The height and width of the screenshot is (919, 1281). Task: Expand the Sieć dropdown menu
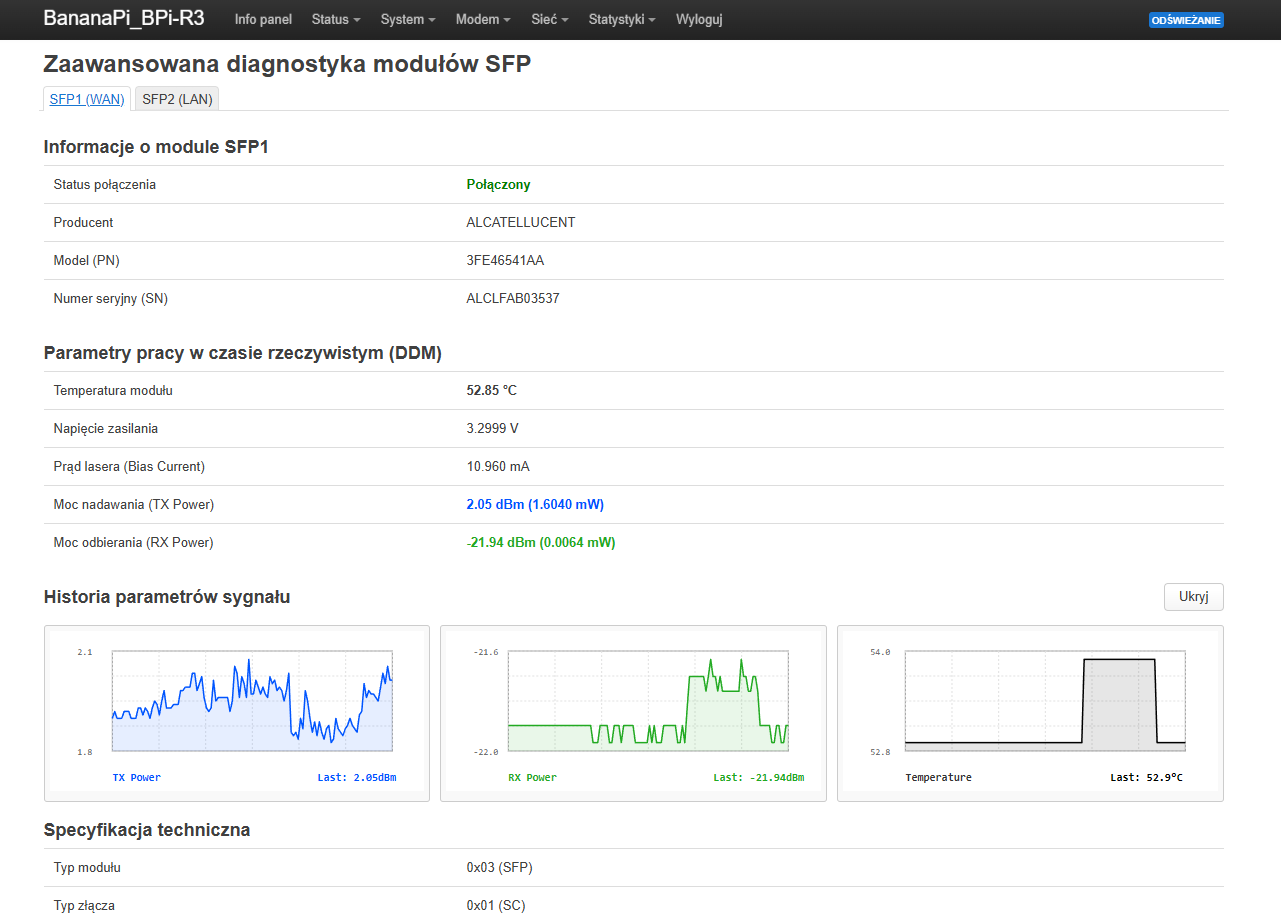(x=550, y=20)
